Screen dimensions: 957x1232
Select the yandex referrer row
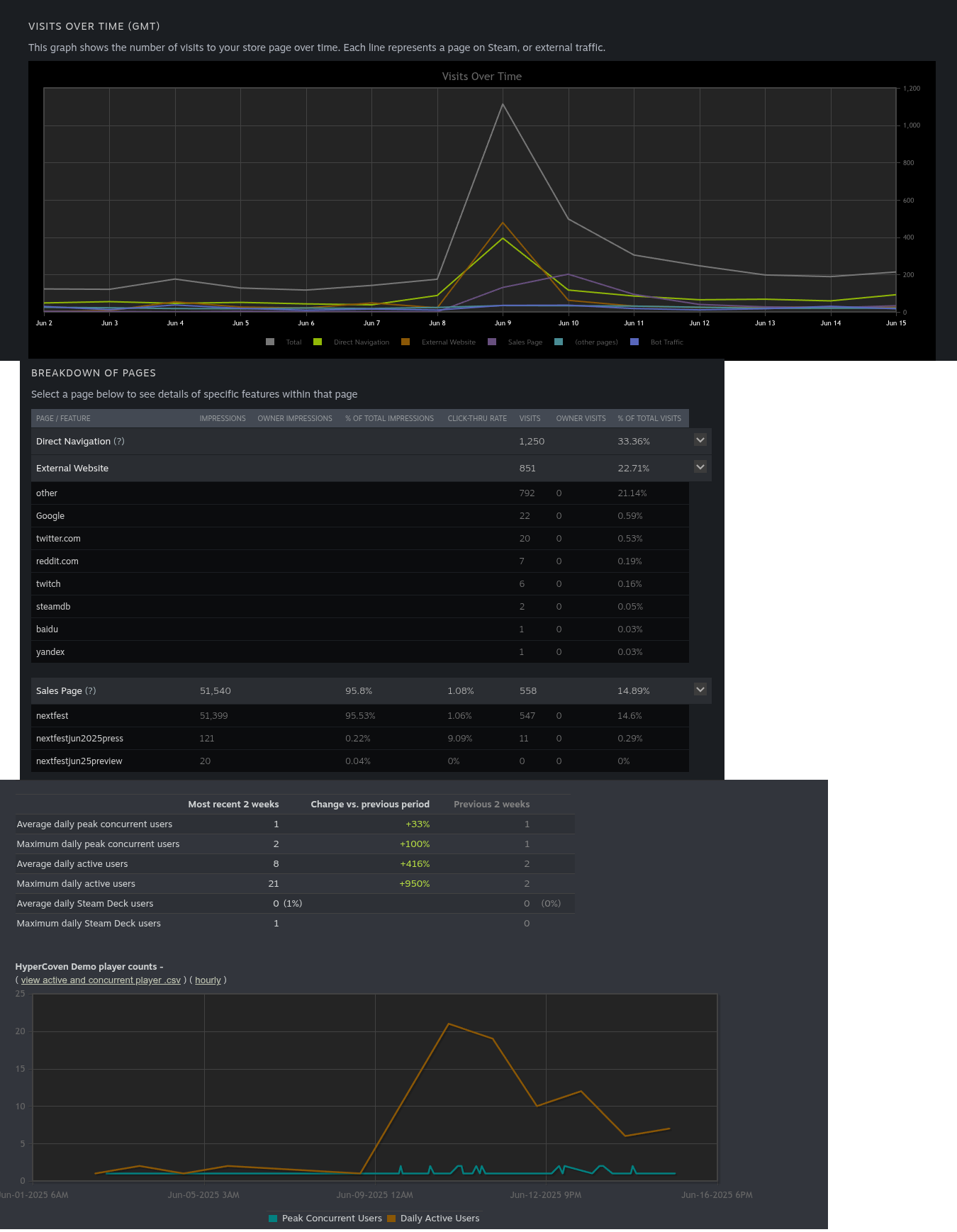[360, 652]
